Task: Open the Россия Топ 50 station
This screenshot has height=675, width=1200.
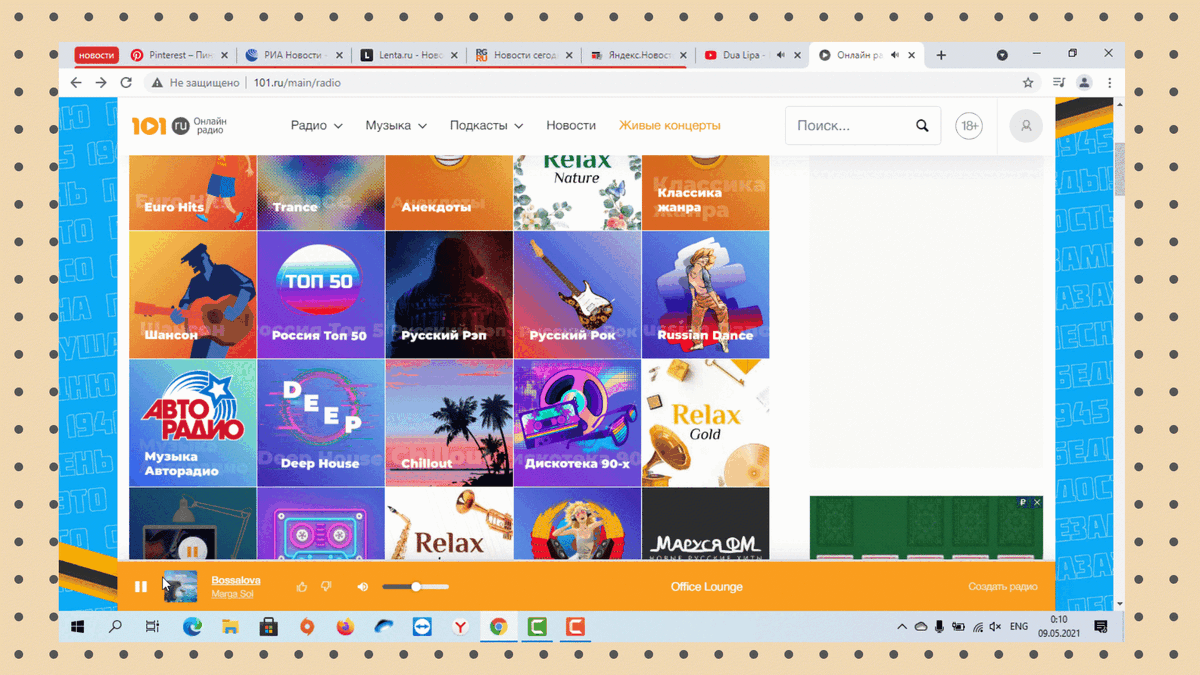Action: tap(321, 295)
